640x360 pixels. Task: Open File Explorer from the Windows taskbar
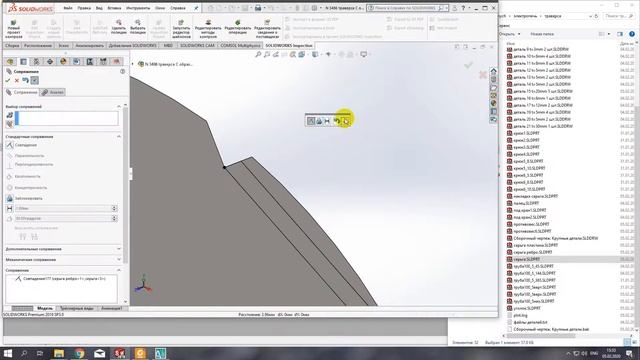pos(59,353)
